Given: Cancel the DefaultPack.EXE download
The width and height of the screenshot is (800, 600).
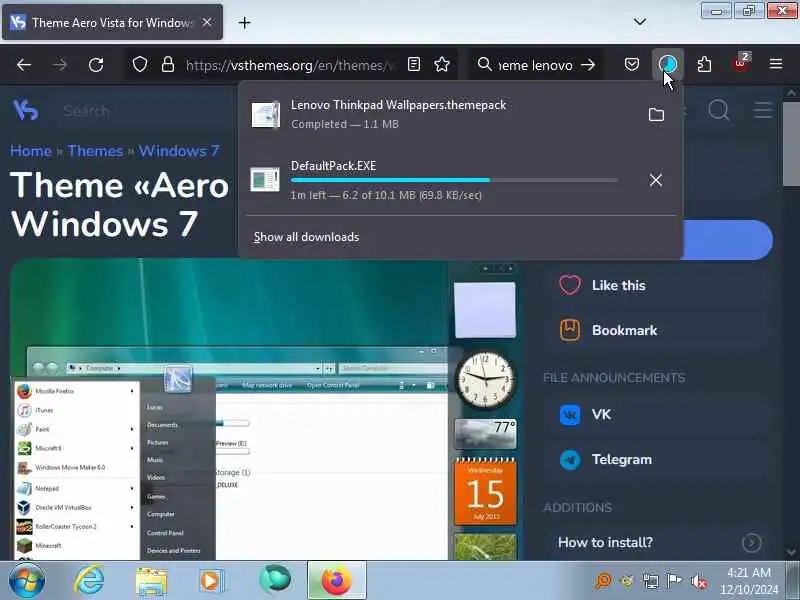Looking at the screenshot, I should [656, 180].
